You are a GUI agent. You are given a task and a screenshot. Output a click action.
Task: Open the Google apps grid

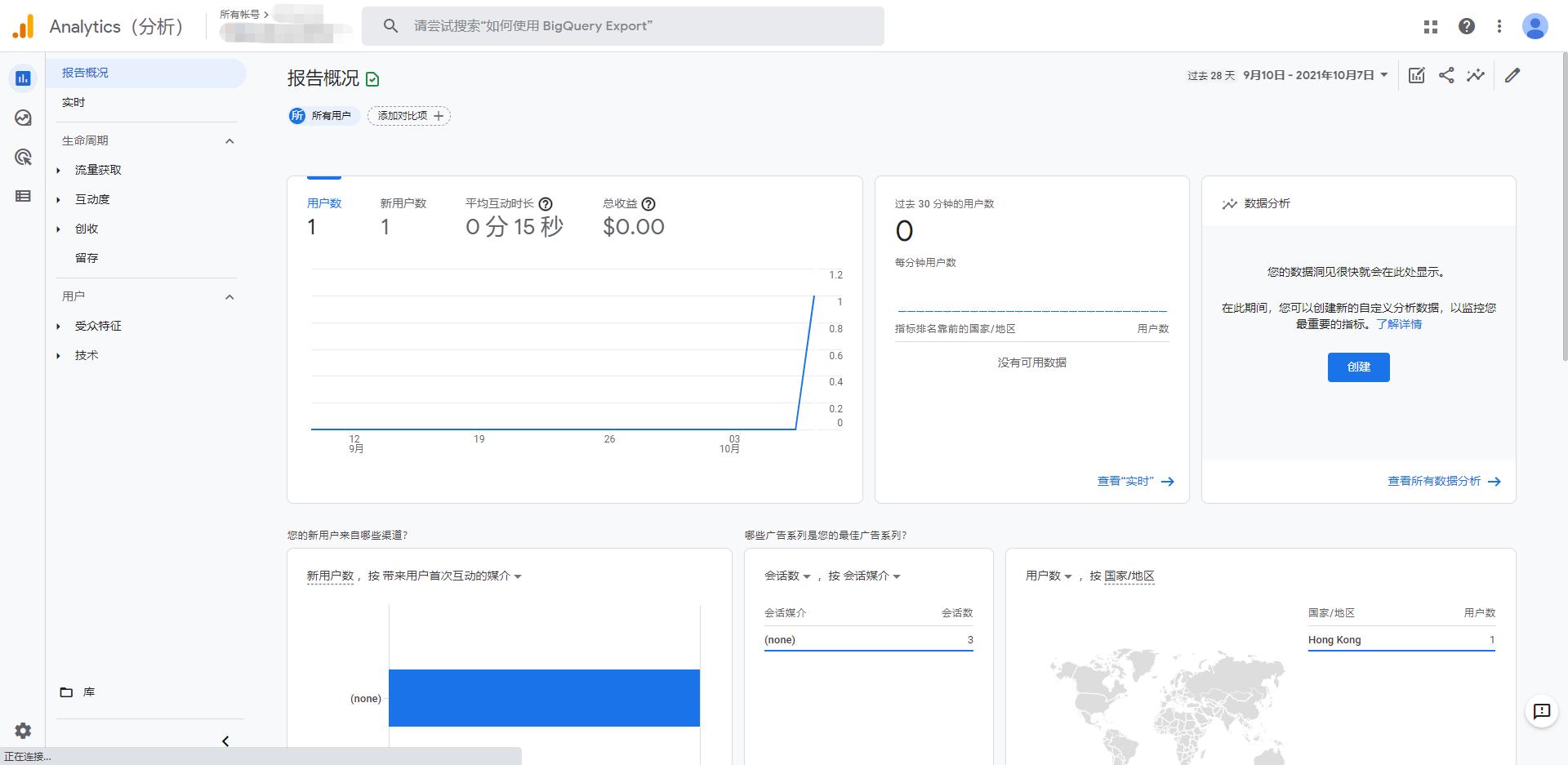(1430, 26)
